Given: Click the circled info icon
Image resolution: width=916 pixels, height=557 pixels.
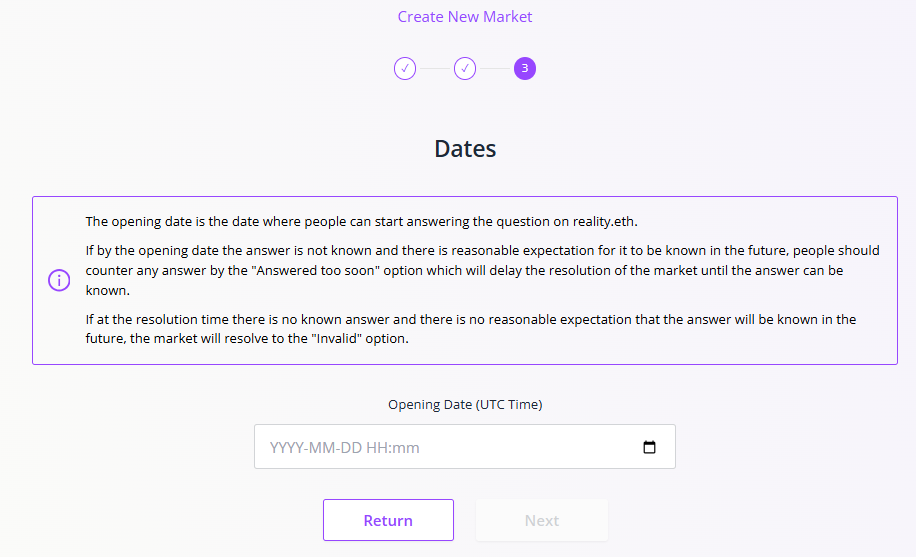Looking at the screenshot, I should point(59,280).
